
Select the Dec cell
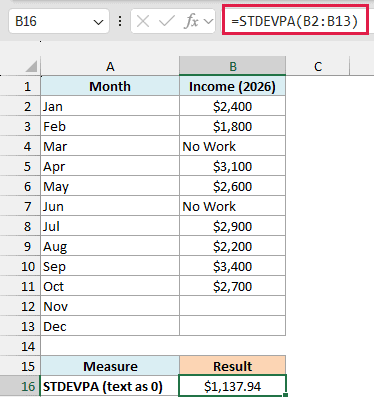coord(110,326)
